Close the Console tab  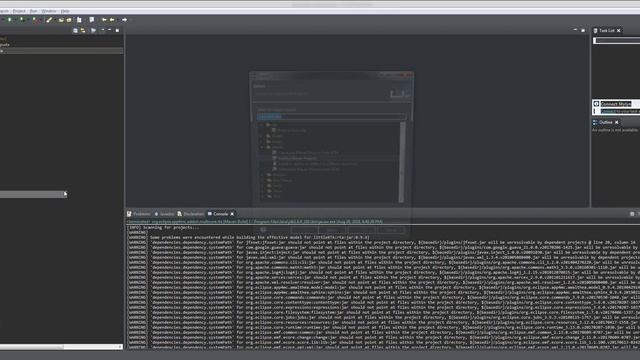pos(232,214)
